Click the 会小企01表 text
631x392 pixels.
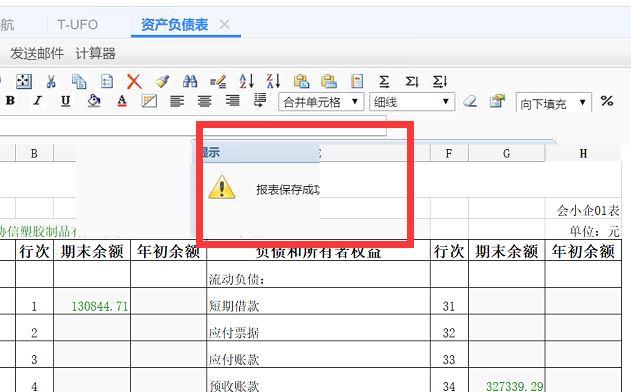click(588, 210)
